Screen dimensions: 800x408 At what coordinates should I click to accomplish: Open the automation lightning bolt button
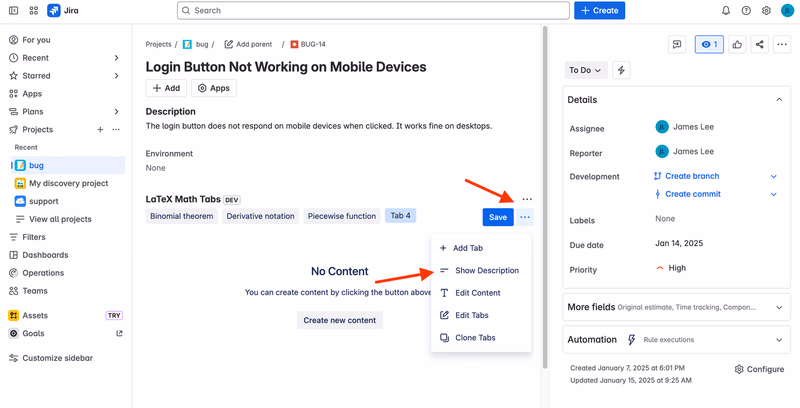click(621, 70)
